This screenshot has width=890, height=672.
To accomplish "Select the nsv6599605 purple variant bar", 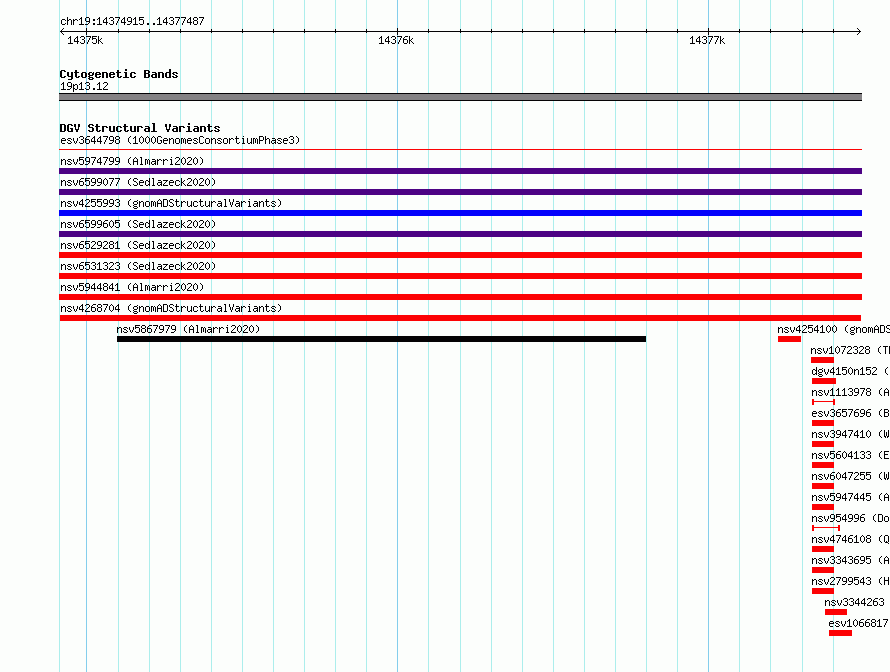I will tap(460, 234).
